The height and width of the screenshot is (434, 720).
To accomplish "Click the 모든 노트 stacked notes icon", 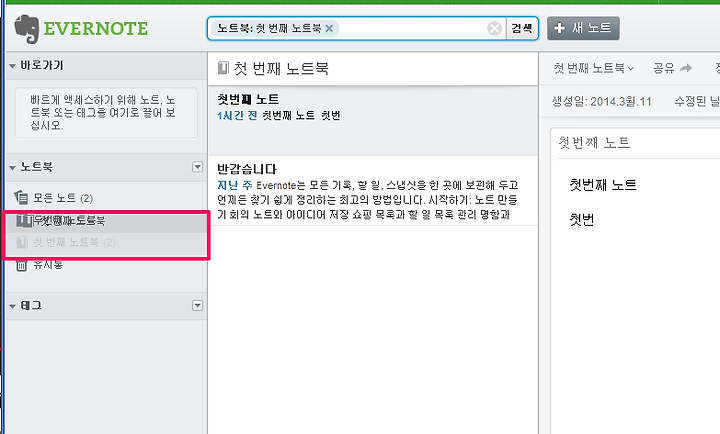I will (x=21, y=197).
